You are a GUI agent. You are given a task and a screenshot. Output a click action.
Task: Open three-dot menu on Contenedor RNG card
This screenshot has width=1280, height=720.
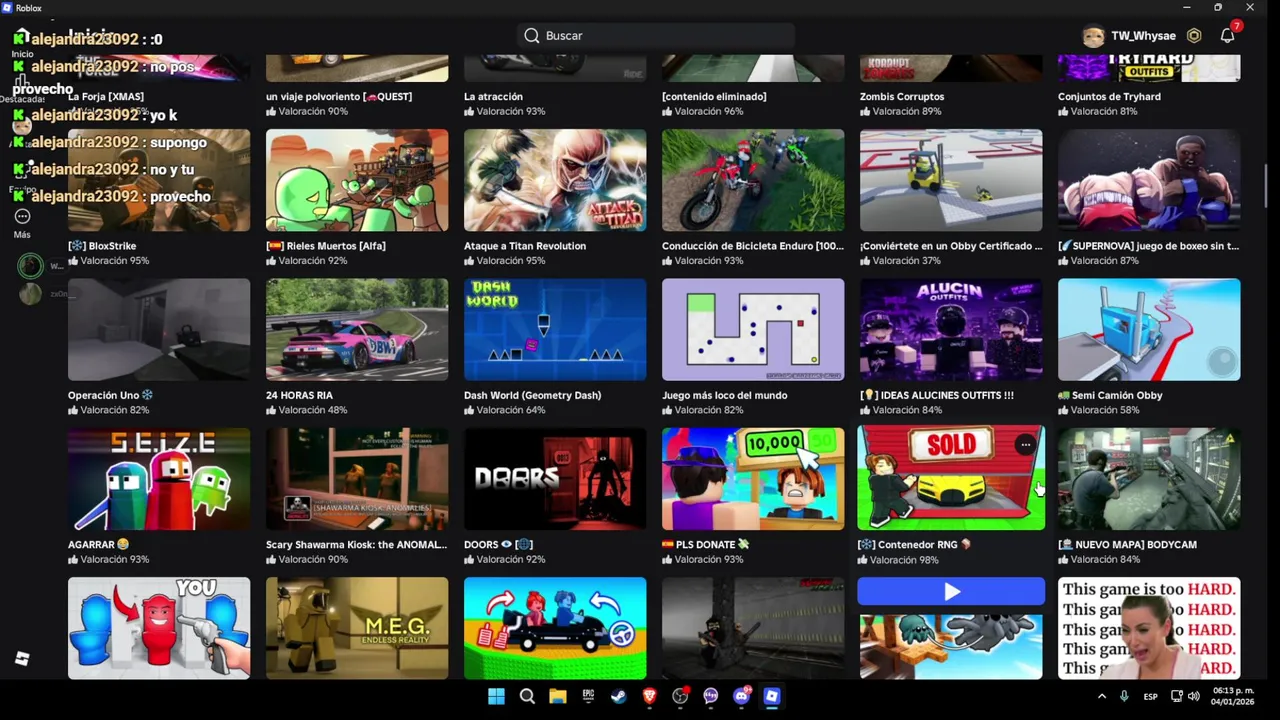1025,445
